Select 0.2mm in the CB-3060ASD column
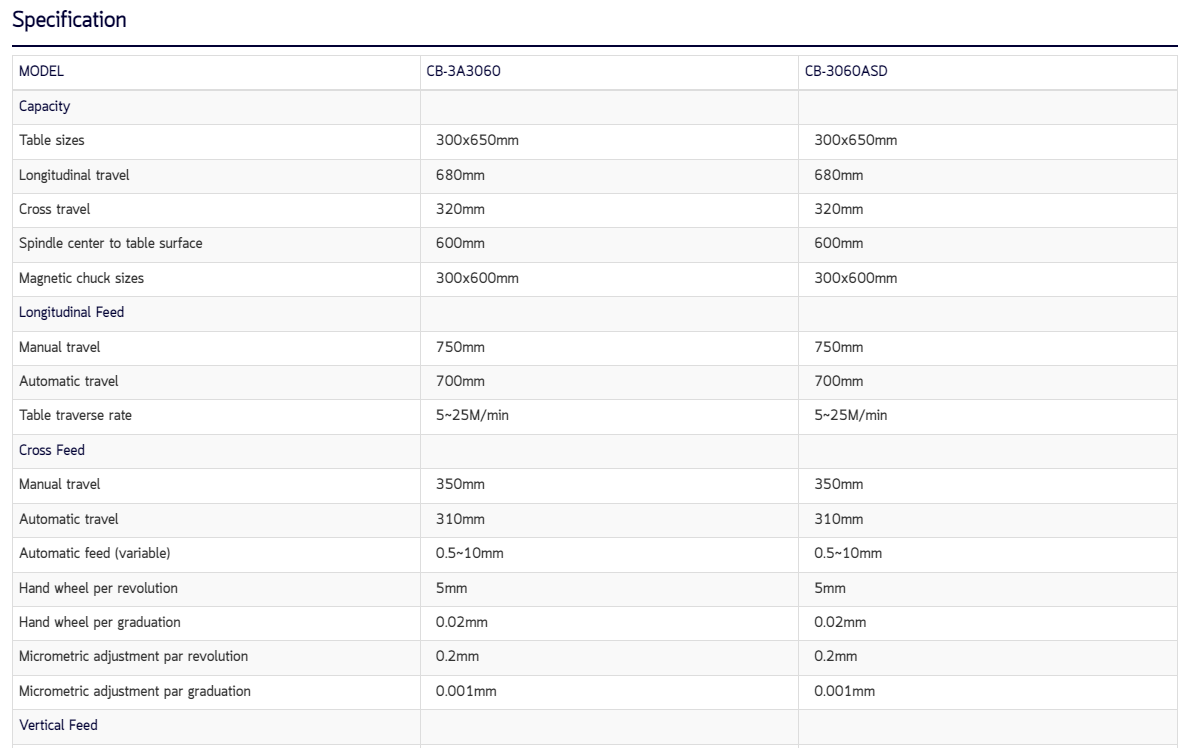Viewport: 1185px width, 748px height. 836,656
